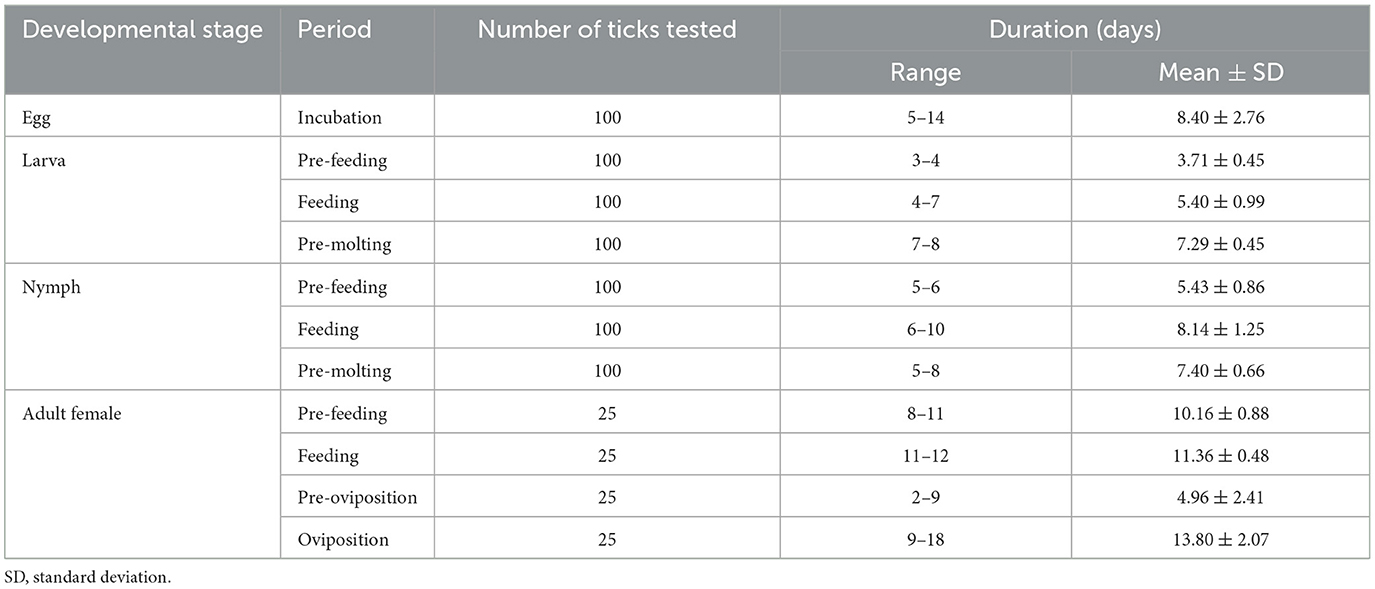1375x589 pixels.
Task: Select the 10.16 ± 0.88 mean value
Action: (1220, 413)
